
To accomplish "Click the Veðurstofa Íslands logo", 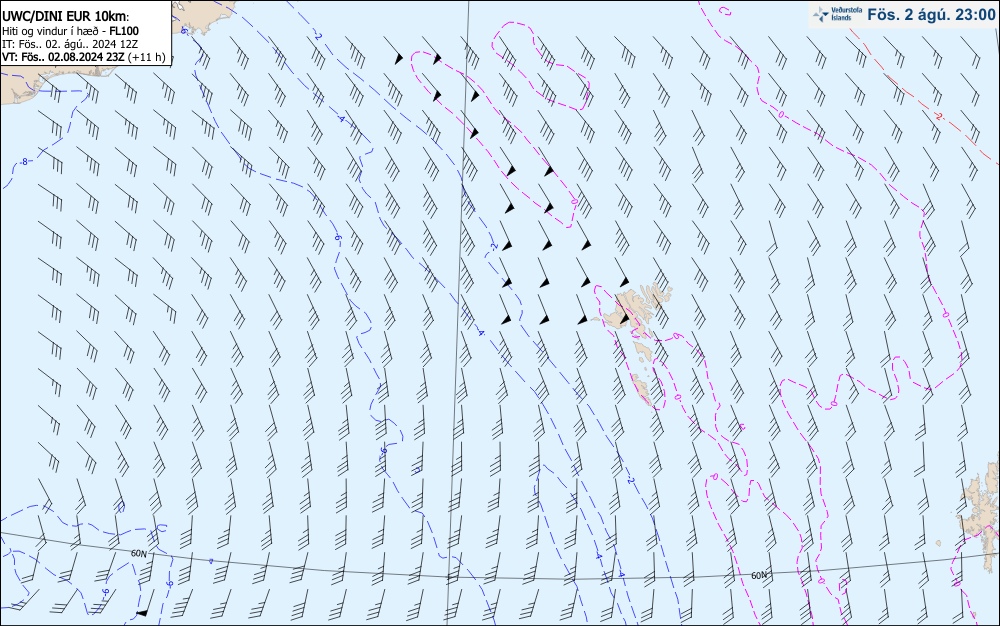I will coord(837,14).
